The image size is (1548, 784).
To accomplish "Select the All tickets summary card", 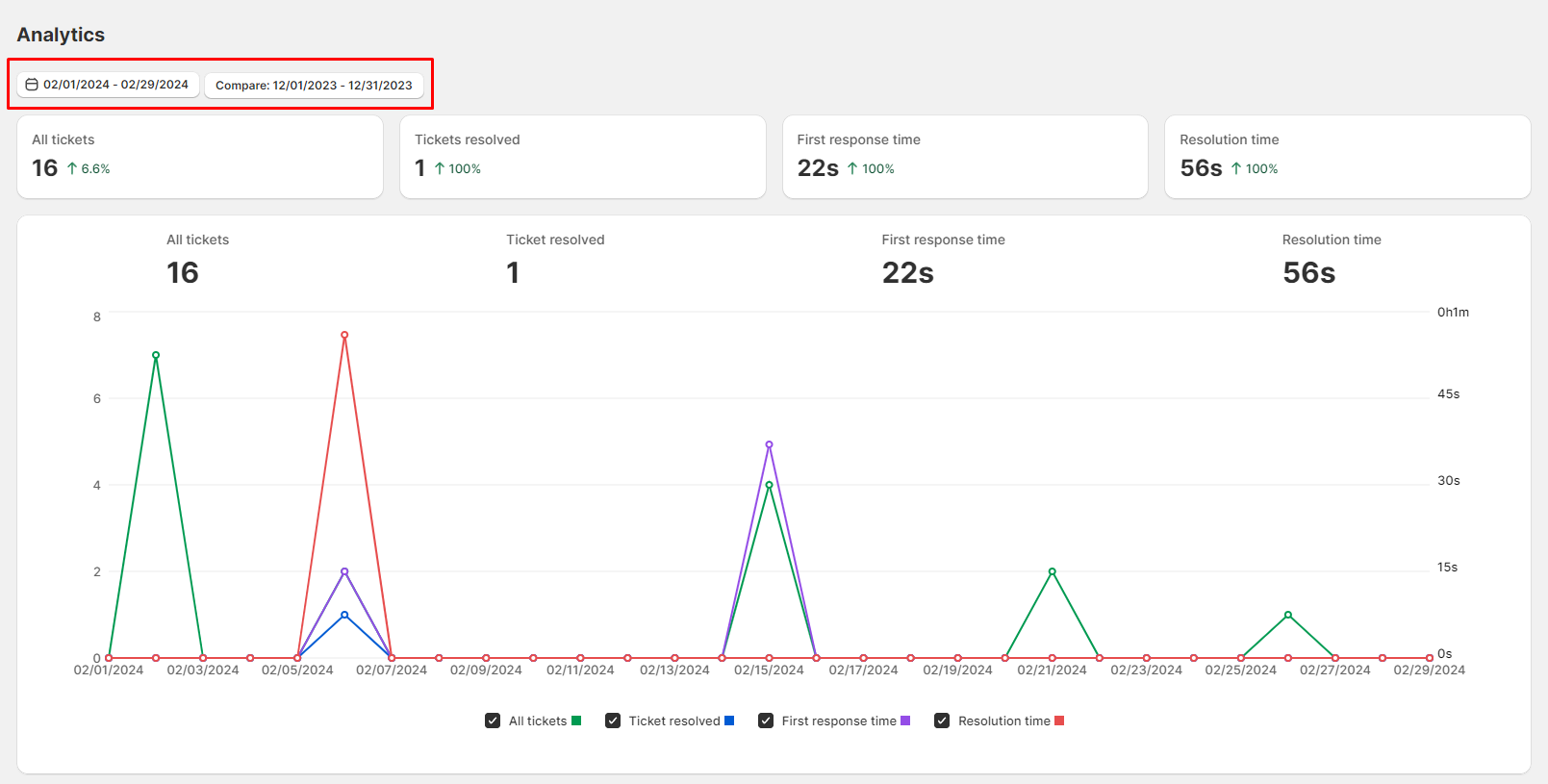I will (200, 157).
